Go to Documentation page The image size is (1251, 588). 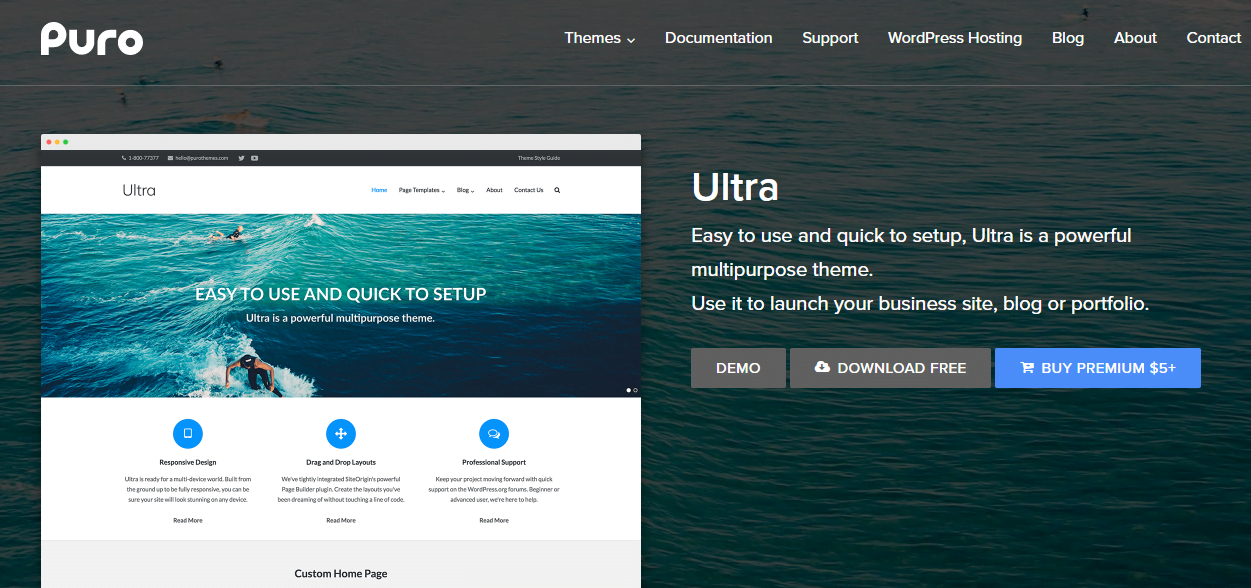(718, 38)
